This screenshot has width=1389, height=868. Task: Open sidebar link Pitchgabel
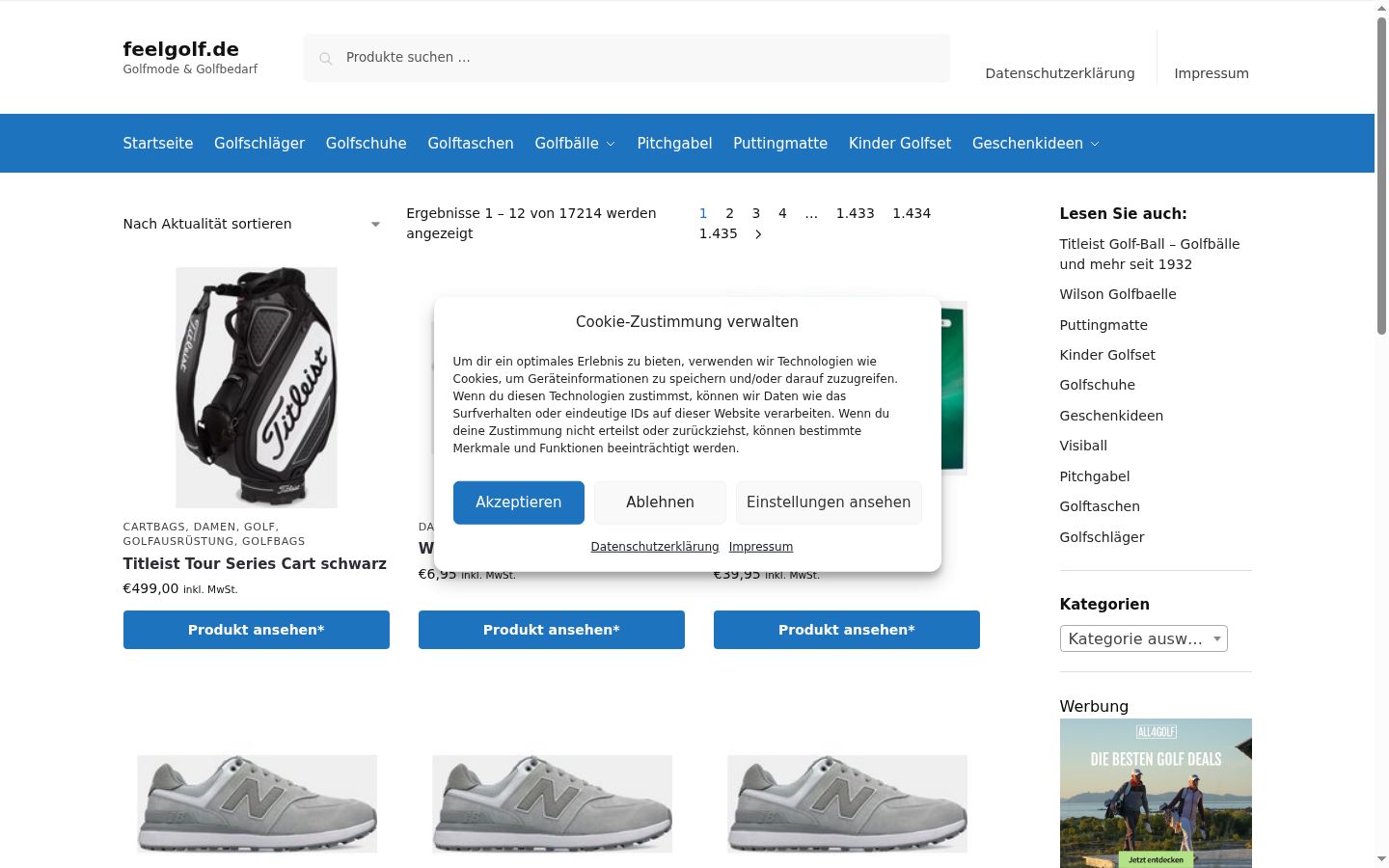[x=1095, y=476]
